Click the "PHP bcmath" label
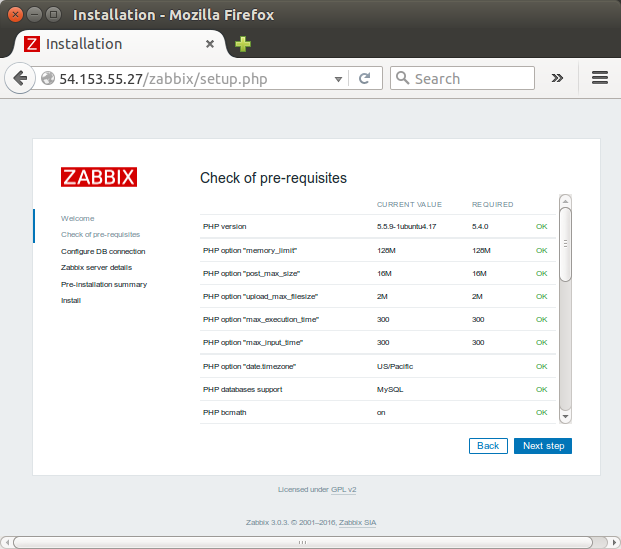 point(225,412)
